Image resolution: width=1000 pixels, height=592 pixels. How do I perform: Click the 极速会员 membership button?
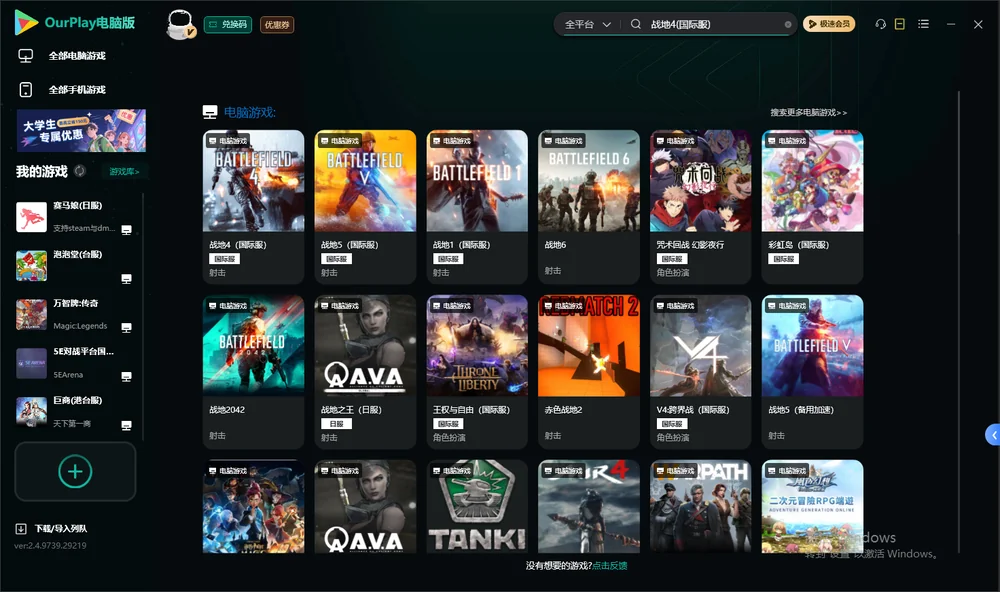tap(829, 24)
